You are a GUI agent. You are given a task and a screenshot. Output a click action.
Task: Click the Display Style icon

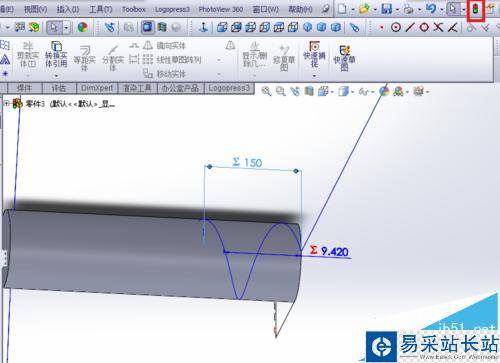pyautogui.click(x=343, y=91)
